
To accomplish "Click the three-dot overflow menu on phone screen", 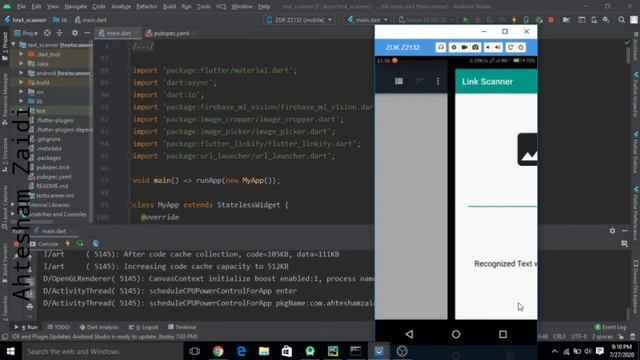I will click(438, 81).
